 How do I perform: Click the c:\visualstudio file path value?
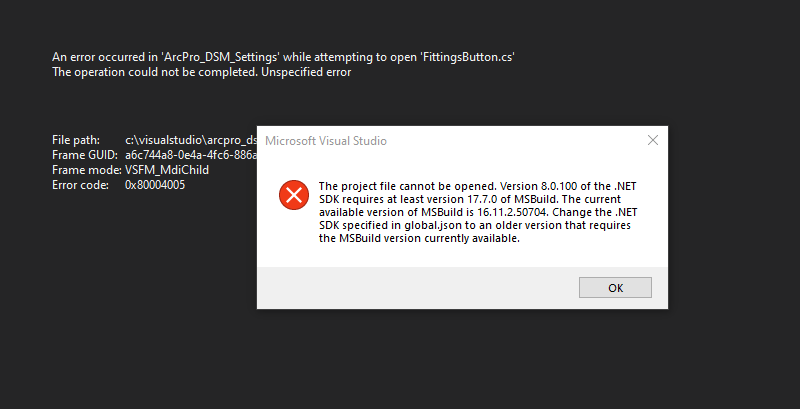190,140
